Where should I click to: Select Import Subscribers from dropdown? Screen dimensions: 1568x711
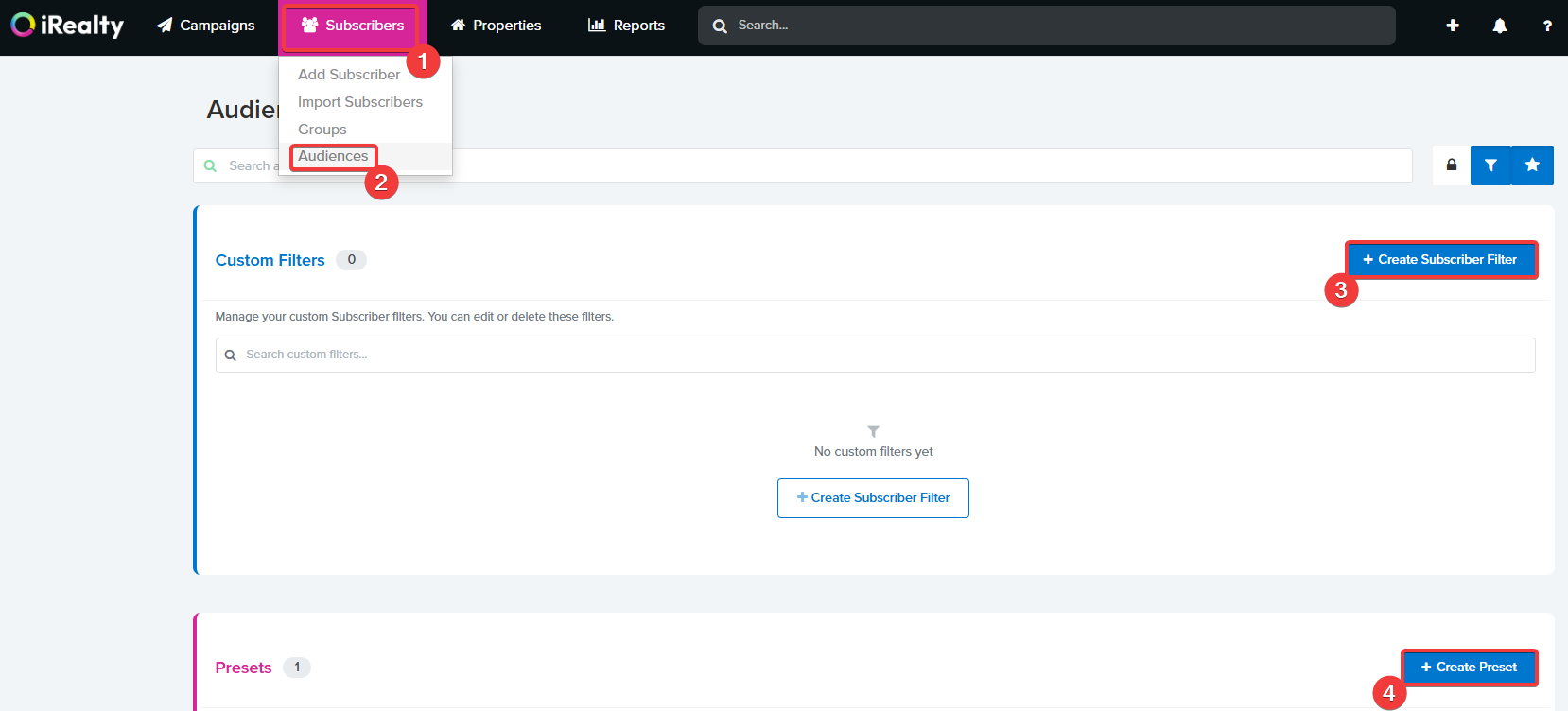360,102
